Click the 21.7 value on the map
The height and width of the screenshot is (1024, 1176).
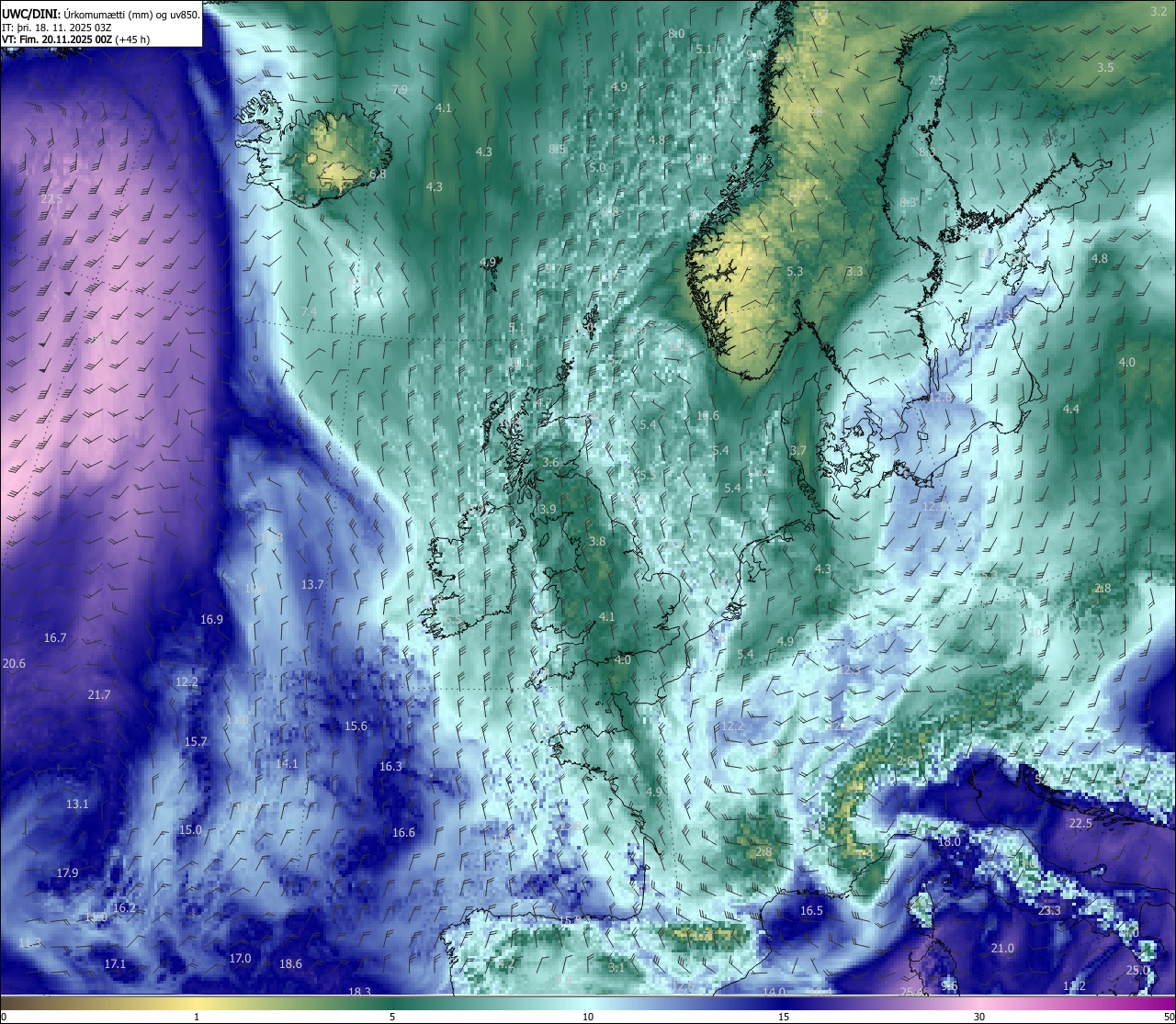[99, 695]
